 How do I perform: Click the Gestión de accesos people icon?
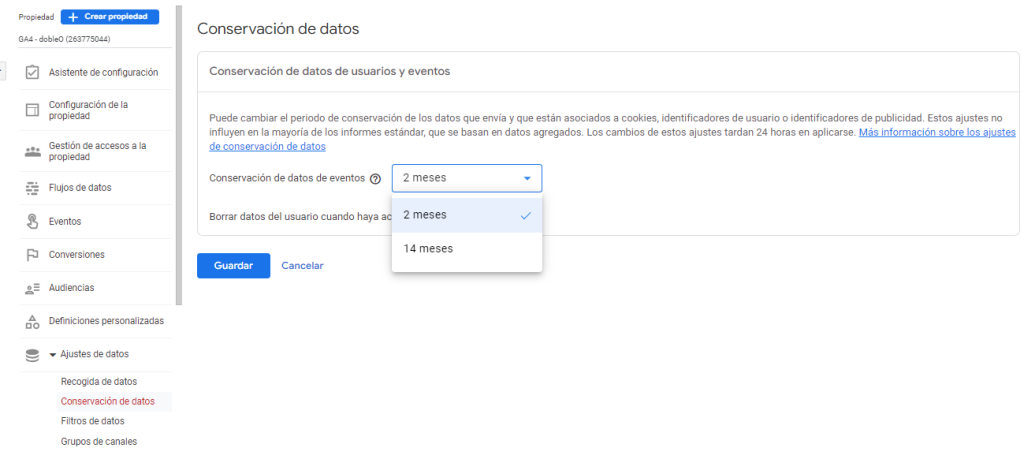32,151
